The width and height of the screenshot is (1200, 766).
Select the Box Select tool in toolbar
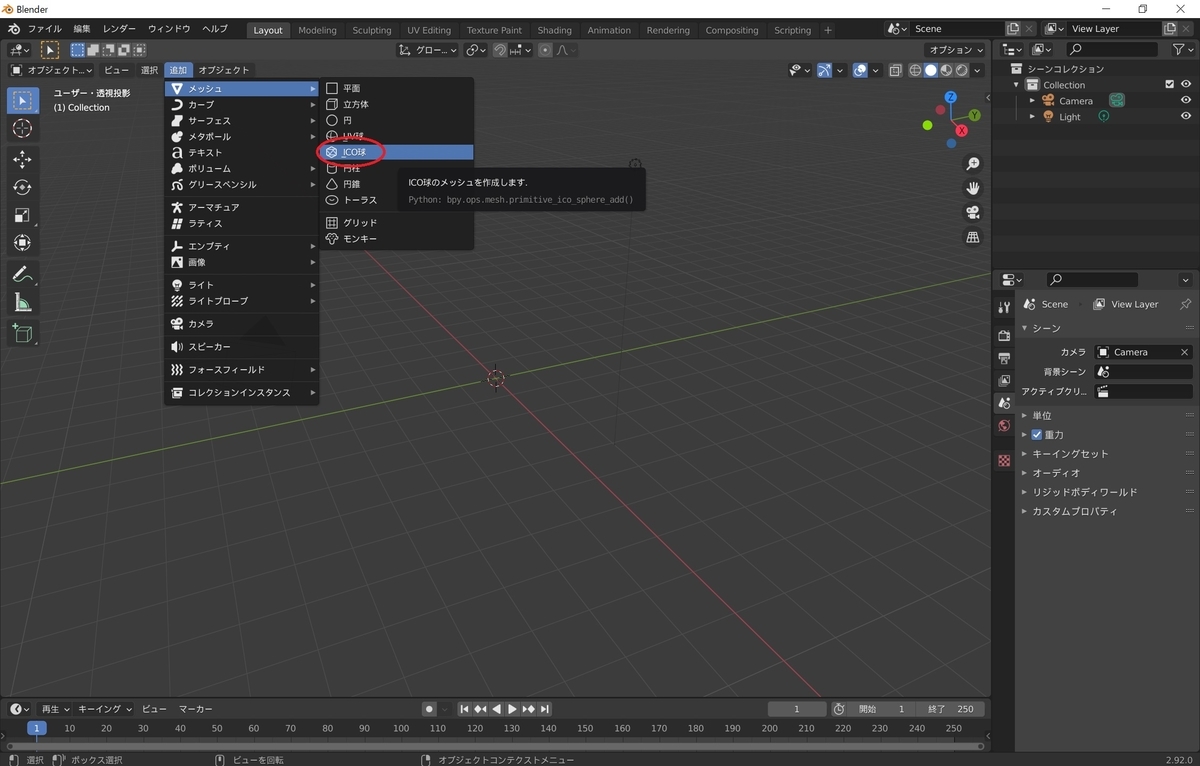[22, 101]
